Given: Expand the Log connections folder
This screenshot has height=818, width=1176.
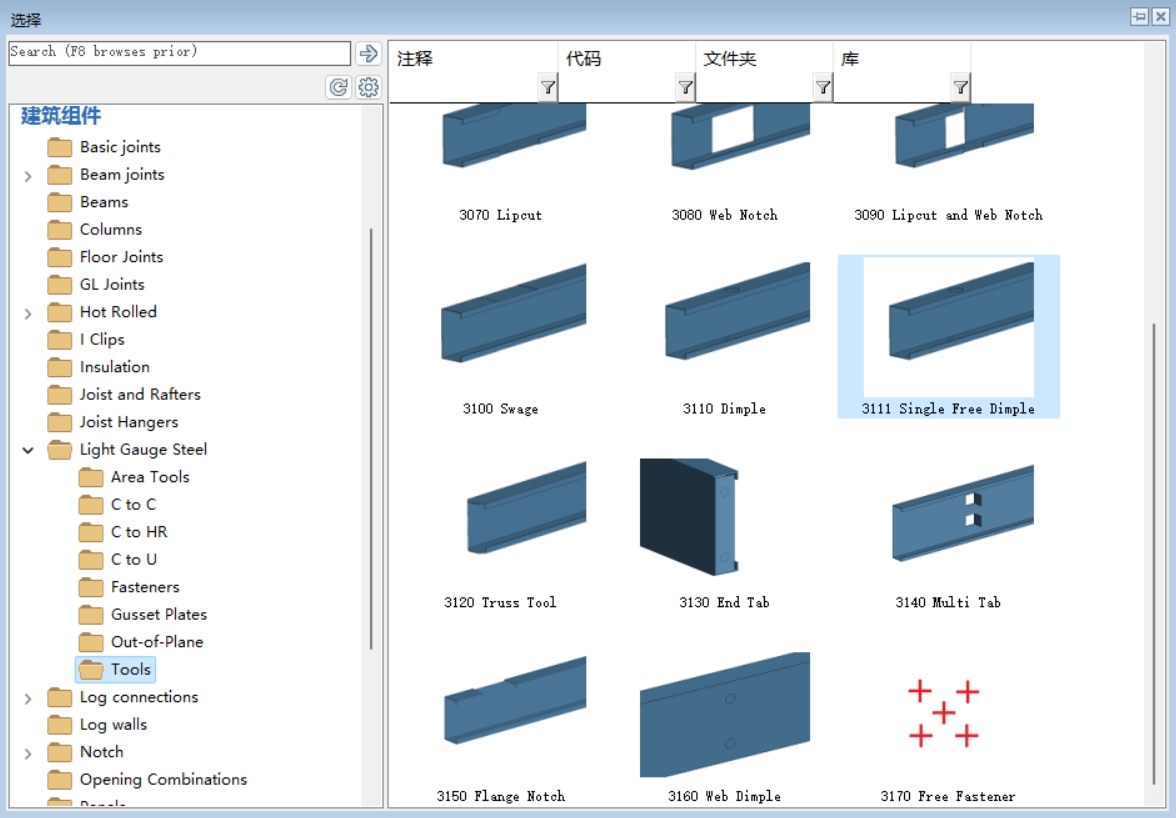Looking at the screenshot, I should tap(28, 699).
